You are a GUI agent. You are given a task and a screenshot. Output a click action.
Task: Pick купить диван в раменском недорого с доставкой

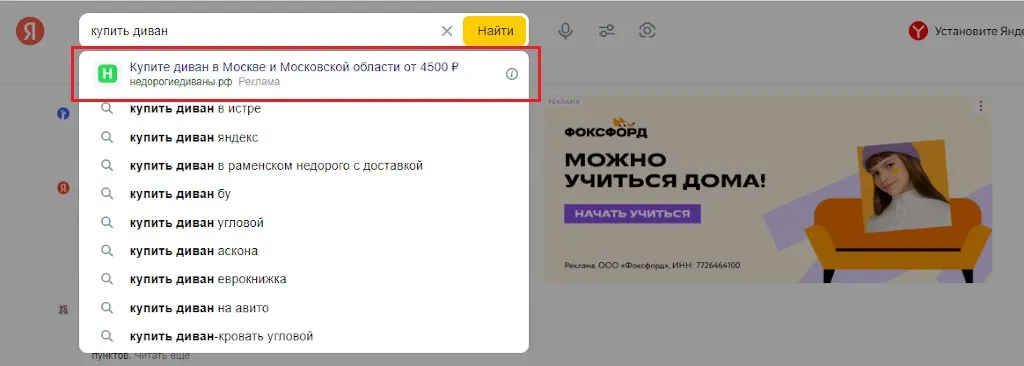(x=304, y=165)
